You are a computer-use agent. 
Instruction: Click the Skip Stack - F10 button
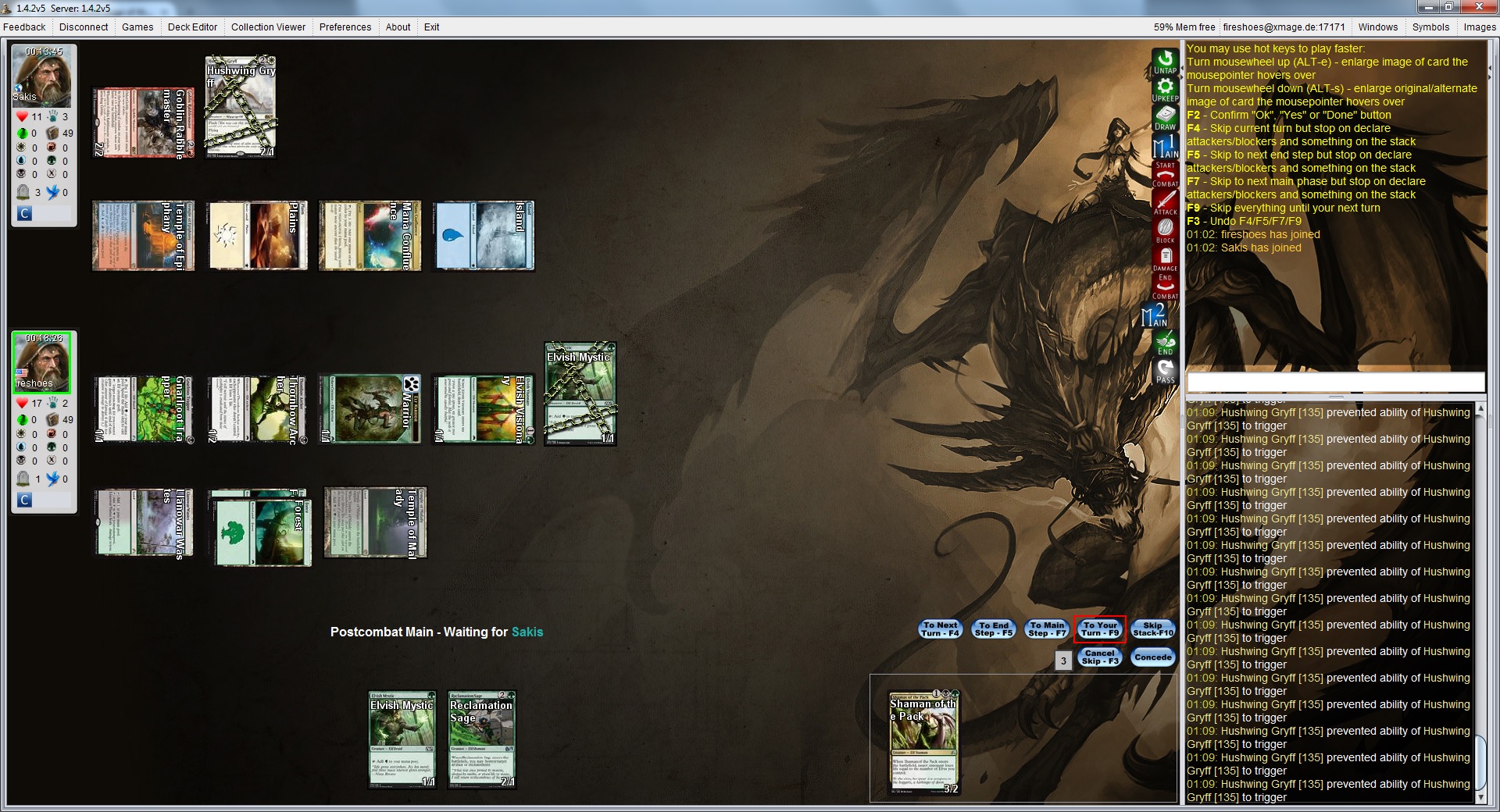tap(1153, 629)
